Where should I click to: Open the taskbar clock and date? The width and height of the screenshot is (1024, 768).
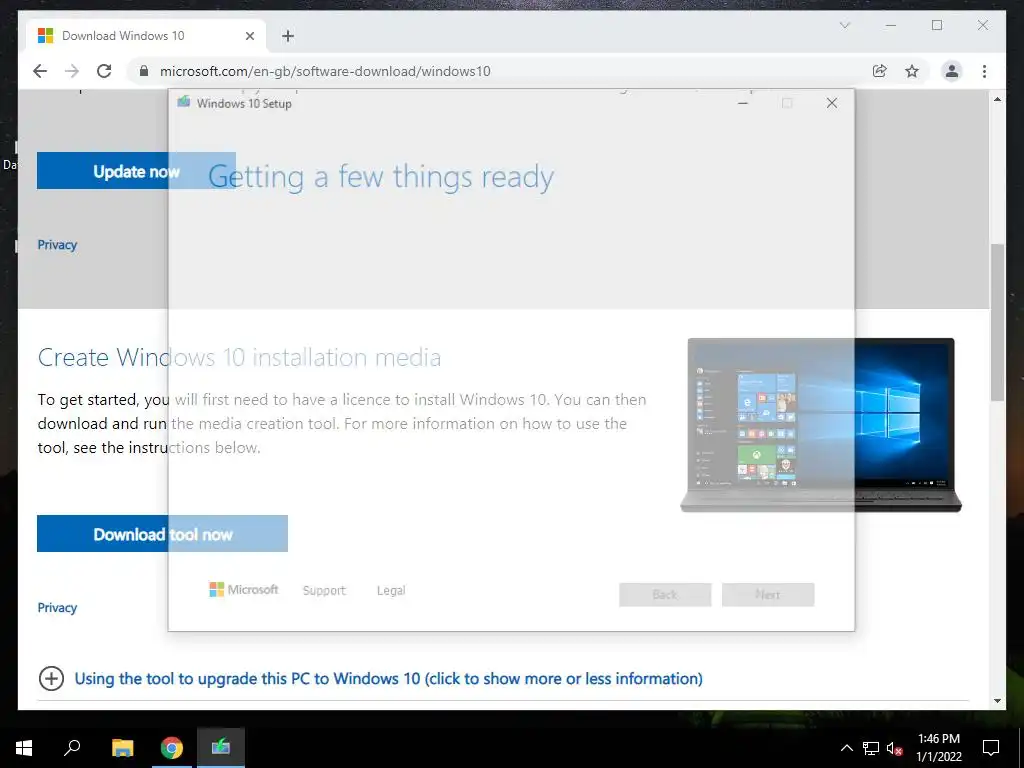(938, 748)
